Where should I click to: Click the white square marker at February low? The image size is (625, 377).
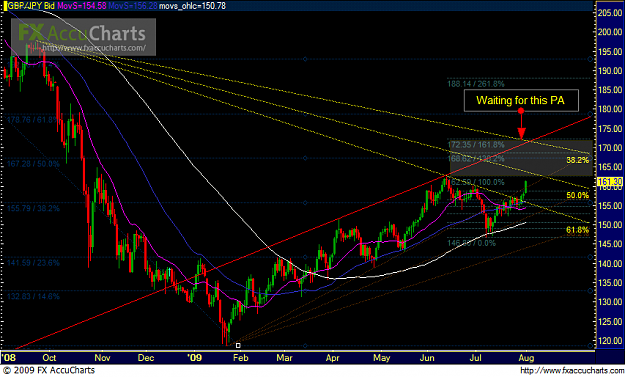tap(238, 345)
